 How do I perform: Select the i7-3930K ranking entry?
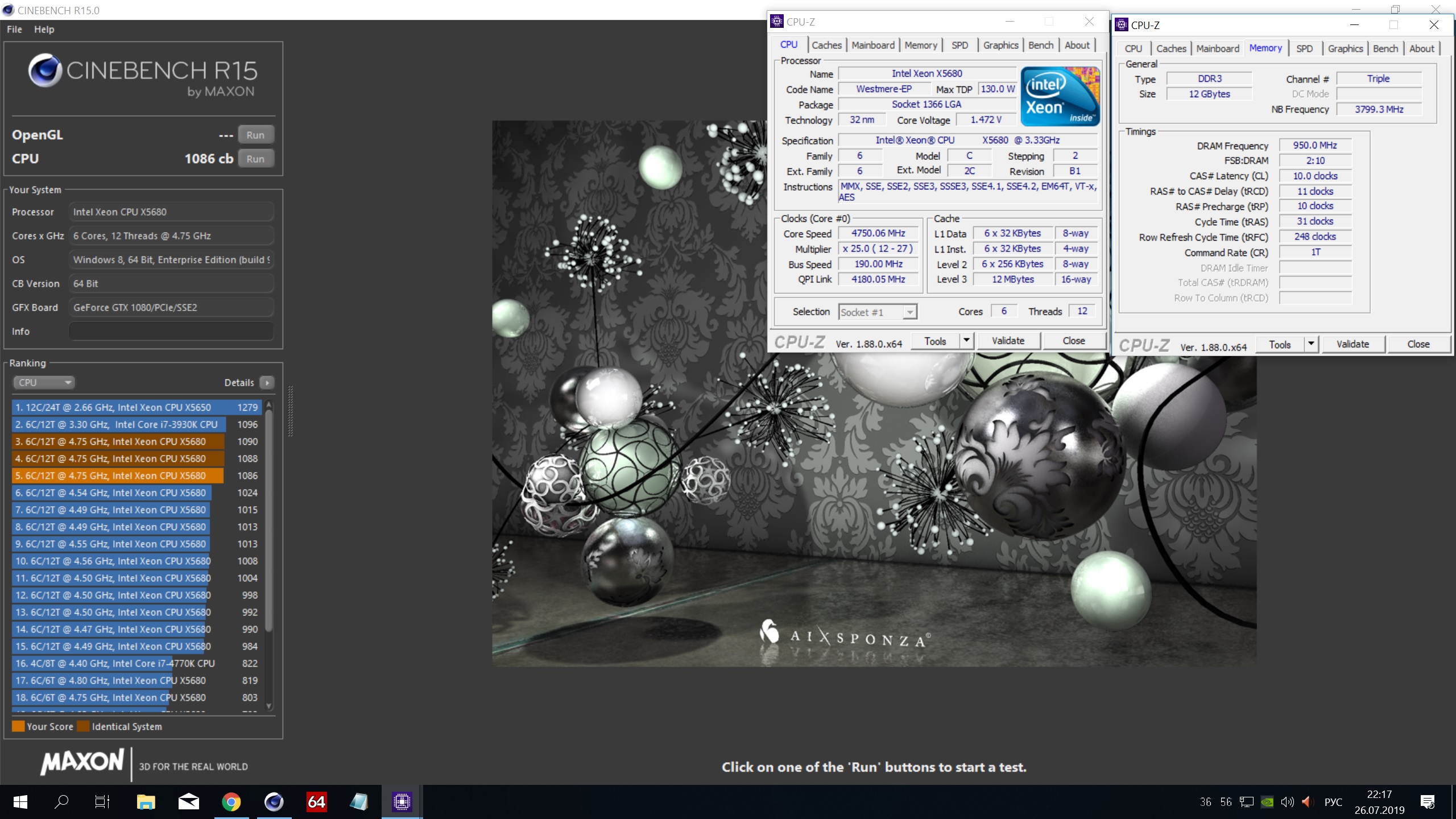click(x=119, y=424)
